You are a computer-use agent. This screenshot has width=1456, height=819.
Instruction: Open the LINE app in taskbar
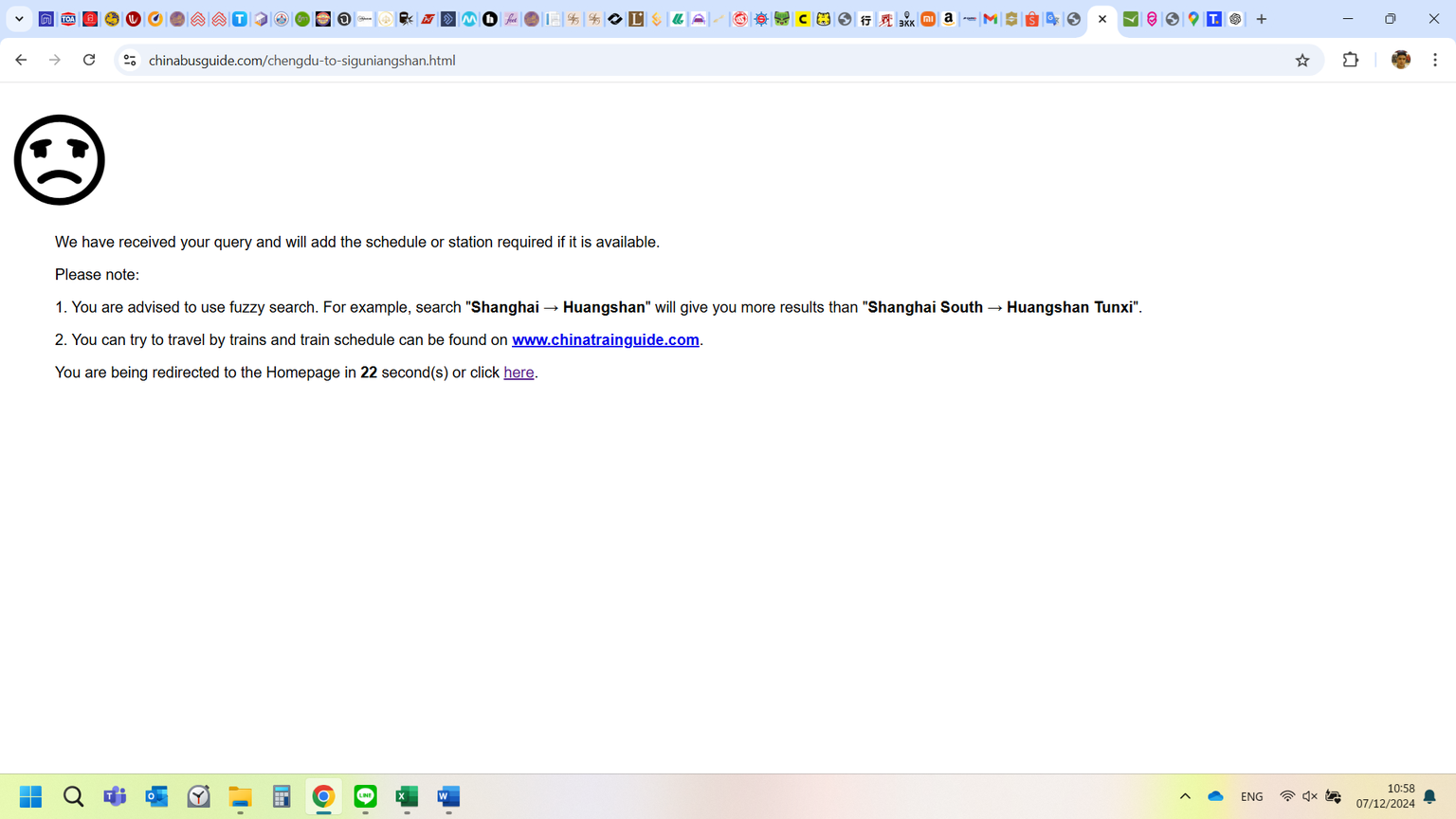point(365,796)
